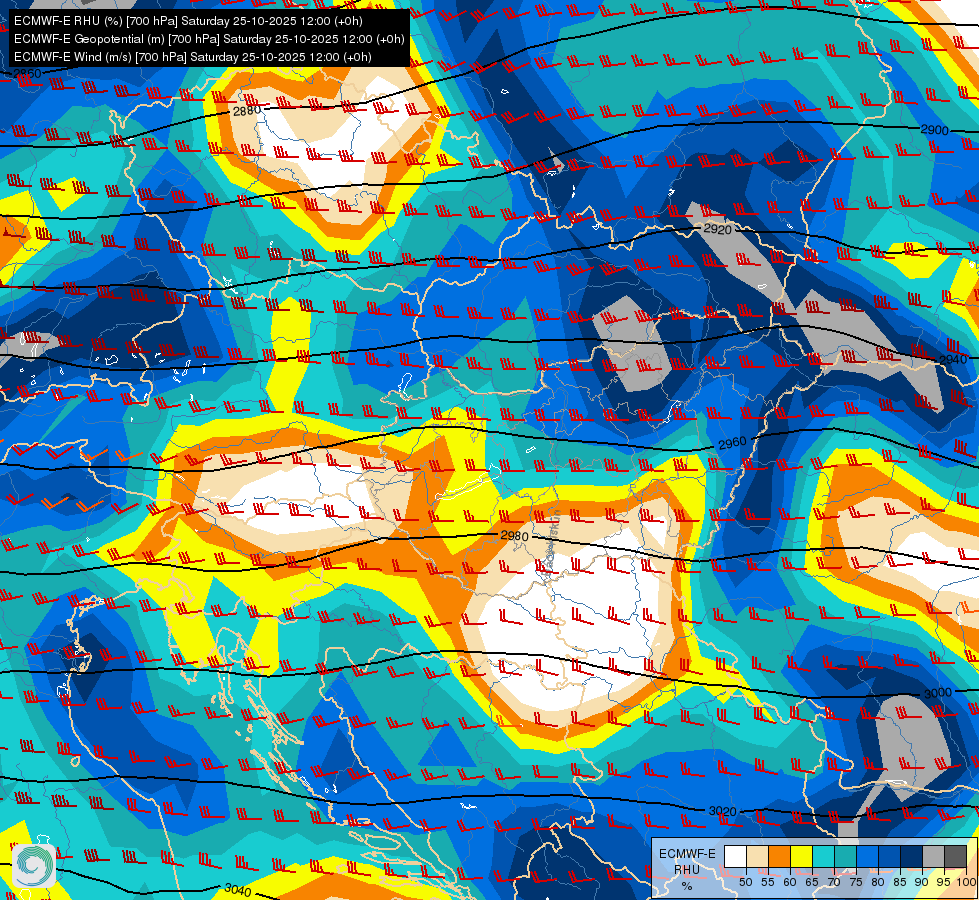Click the 2860 geopotential contour label
The image size is (979, 900).
pyautogui.click(x=27, y=74)
